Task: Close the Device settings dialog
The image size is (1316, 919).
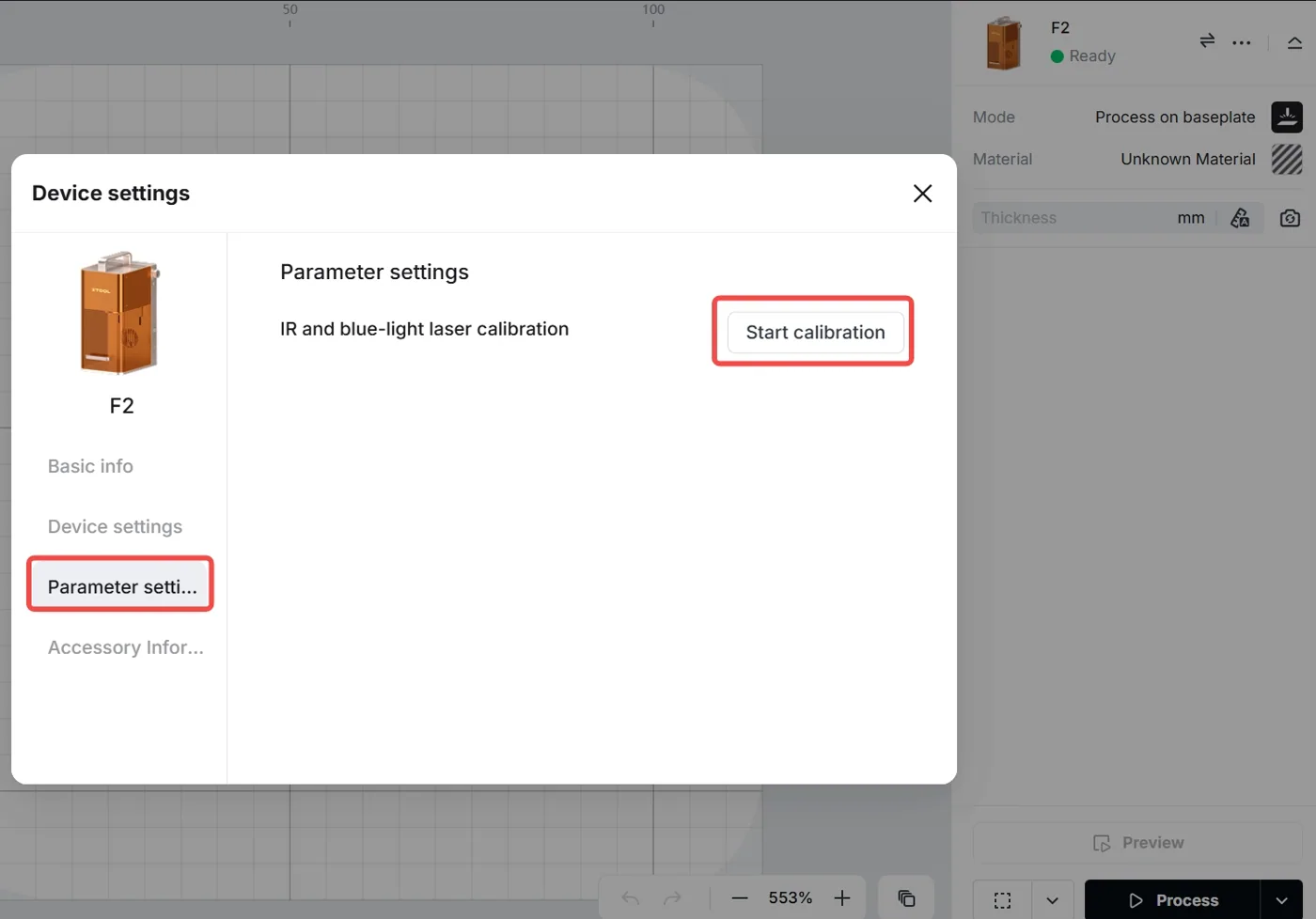Action: 922,194
